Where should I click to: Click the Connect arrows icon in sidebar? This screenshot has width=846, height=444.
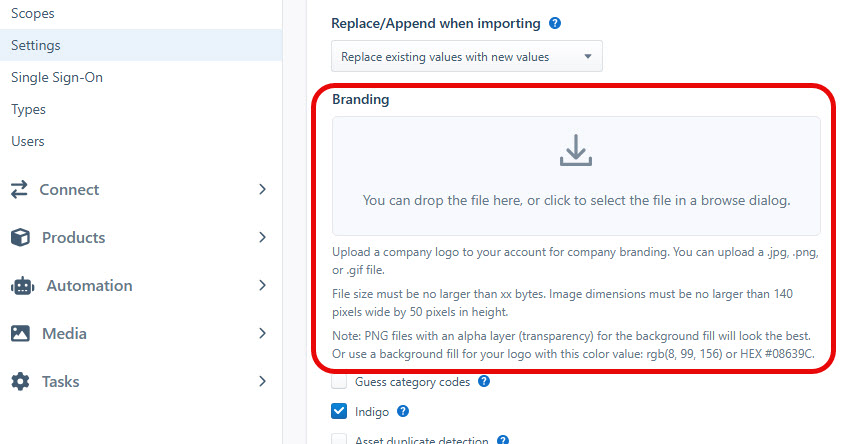(19, 190)
